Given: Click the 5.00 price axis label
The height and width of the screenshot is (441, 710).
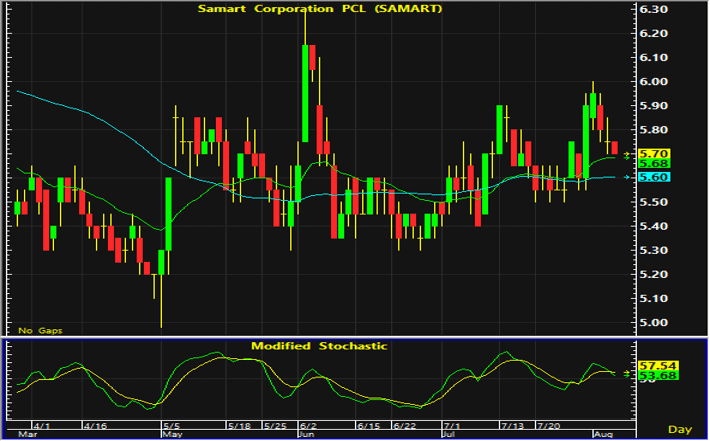Looking at the screenshot, I should click(653, 322).
